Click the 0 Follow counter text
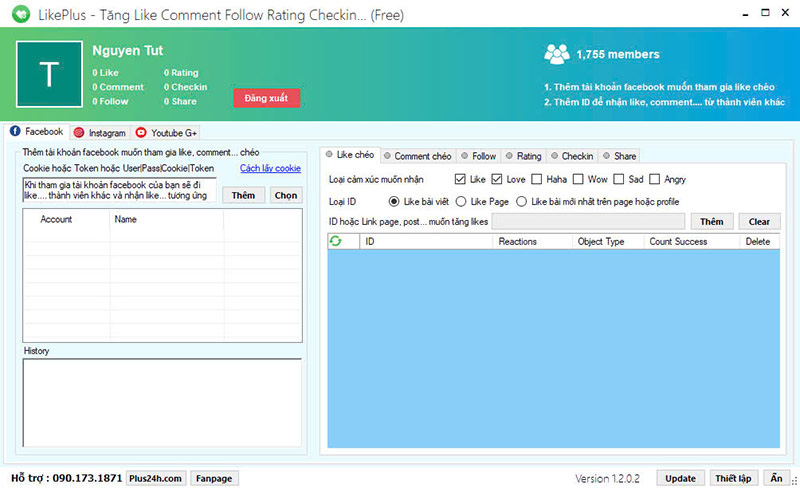Viewport: 800px width, 488px height. click(110, 101)
